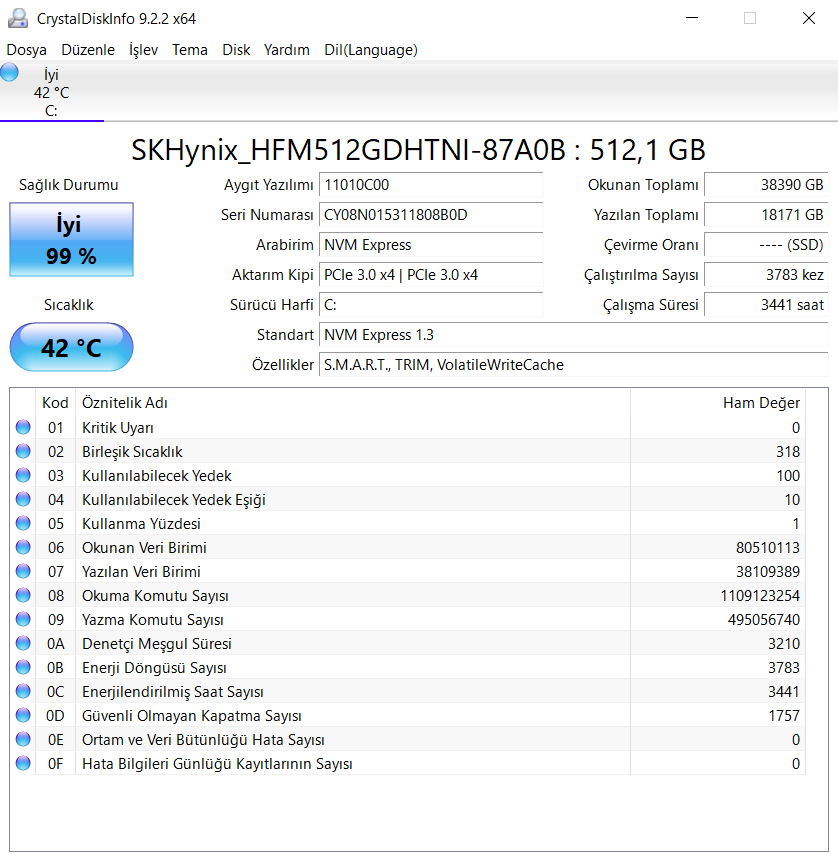The height and width of the screenshot is (857, 838).
Task: Click raw value 495056740 of Yazma Komutu
Action: click(764, 619)
